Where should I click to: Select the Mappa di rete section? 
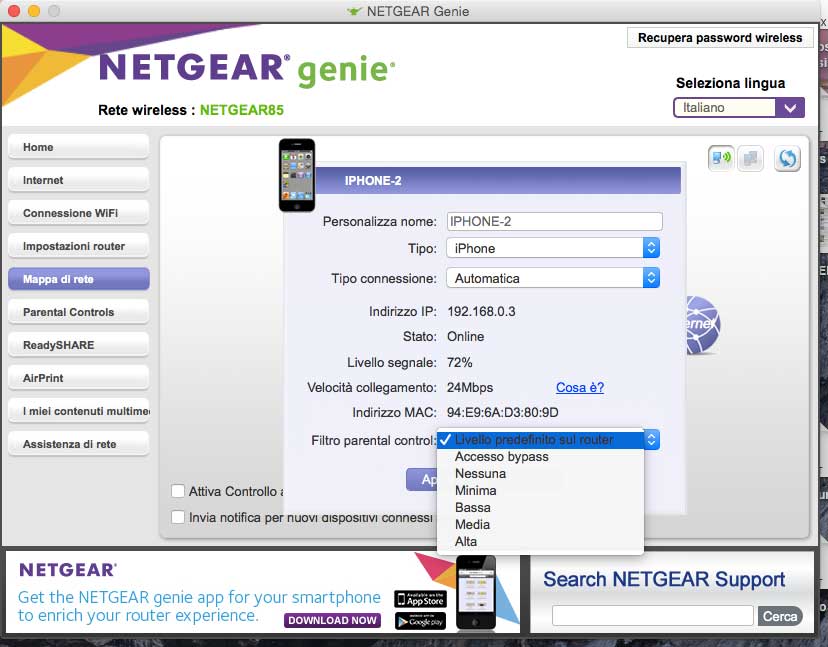point(79,279)
